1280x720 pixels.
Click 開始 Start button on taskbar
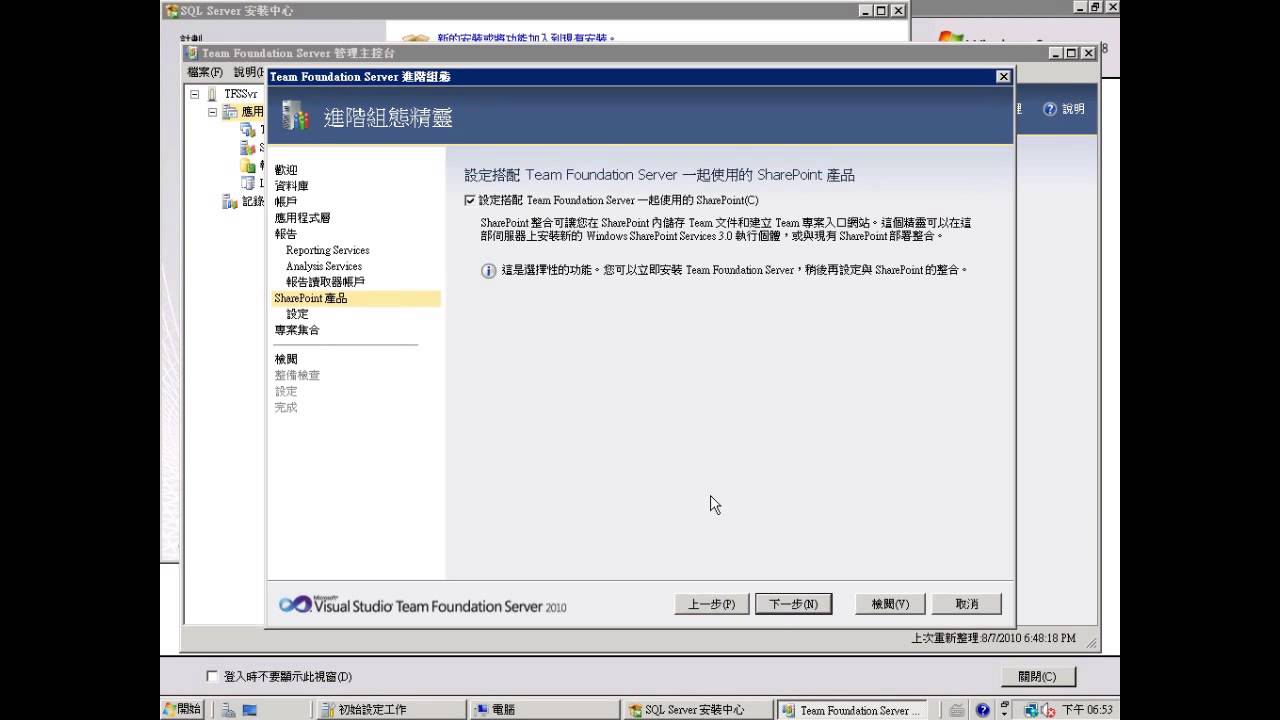point(182,709)
